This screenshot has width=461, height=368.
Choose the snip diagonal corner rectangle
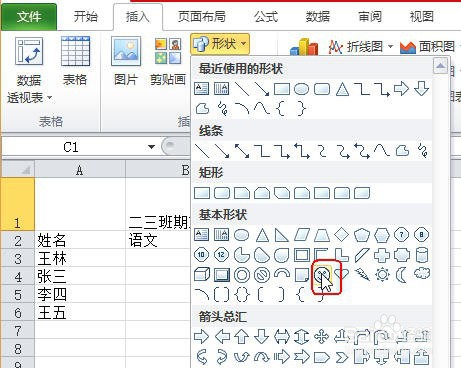tap(282, 193)
